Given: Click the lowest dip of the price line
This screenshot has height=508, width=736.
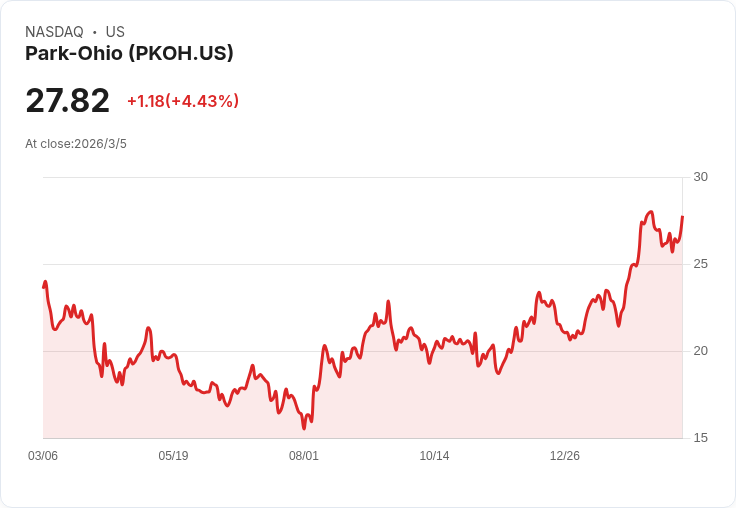Looking at the screenshot, I should 304,429.
